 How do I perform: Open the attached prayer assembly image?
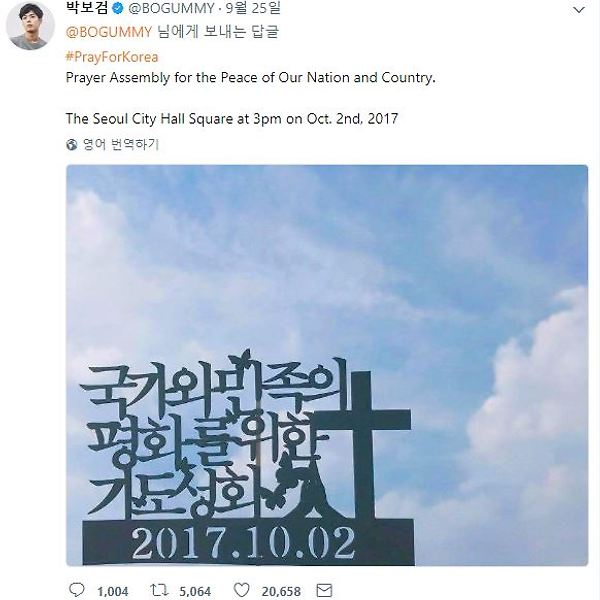327,365
